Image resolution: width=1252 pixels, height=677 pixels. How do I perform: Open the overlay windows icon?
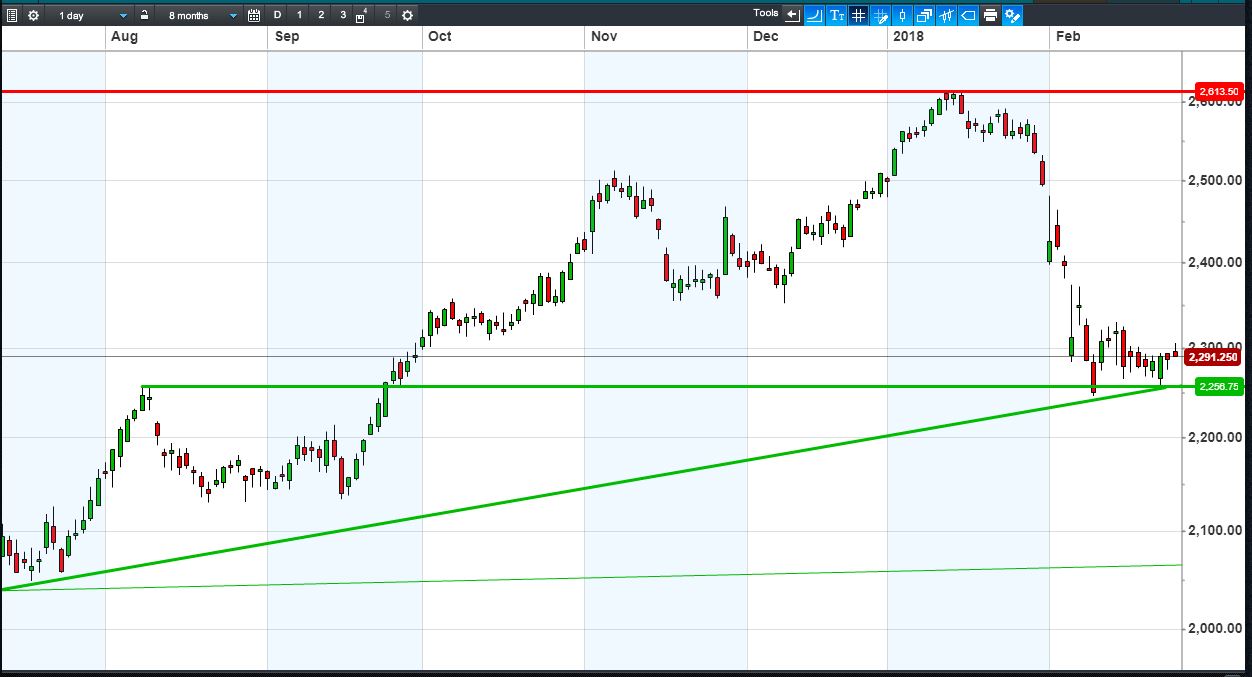tap(924, 15)
